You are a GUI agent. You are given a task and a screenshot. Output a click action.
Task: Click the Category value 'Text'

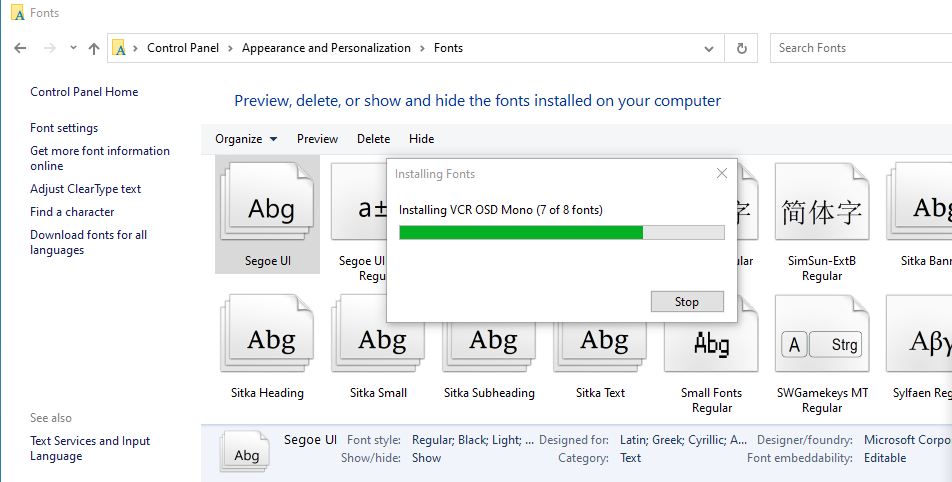click(630, 458)
